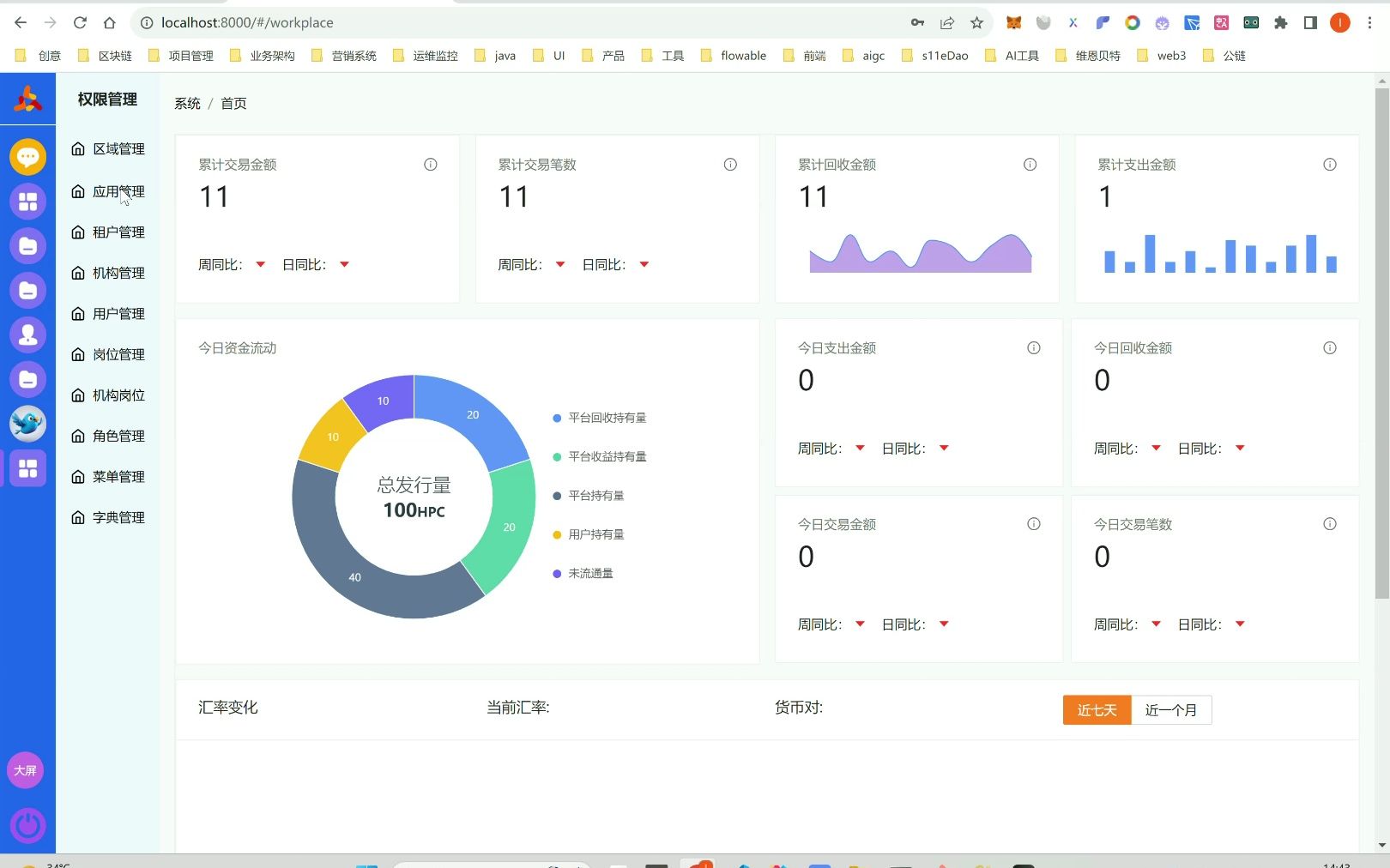Select 近七天 time range
The height and width of the screenshot is (868, 1390).
pos(1097,710)
